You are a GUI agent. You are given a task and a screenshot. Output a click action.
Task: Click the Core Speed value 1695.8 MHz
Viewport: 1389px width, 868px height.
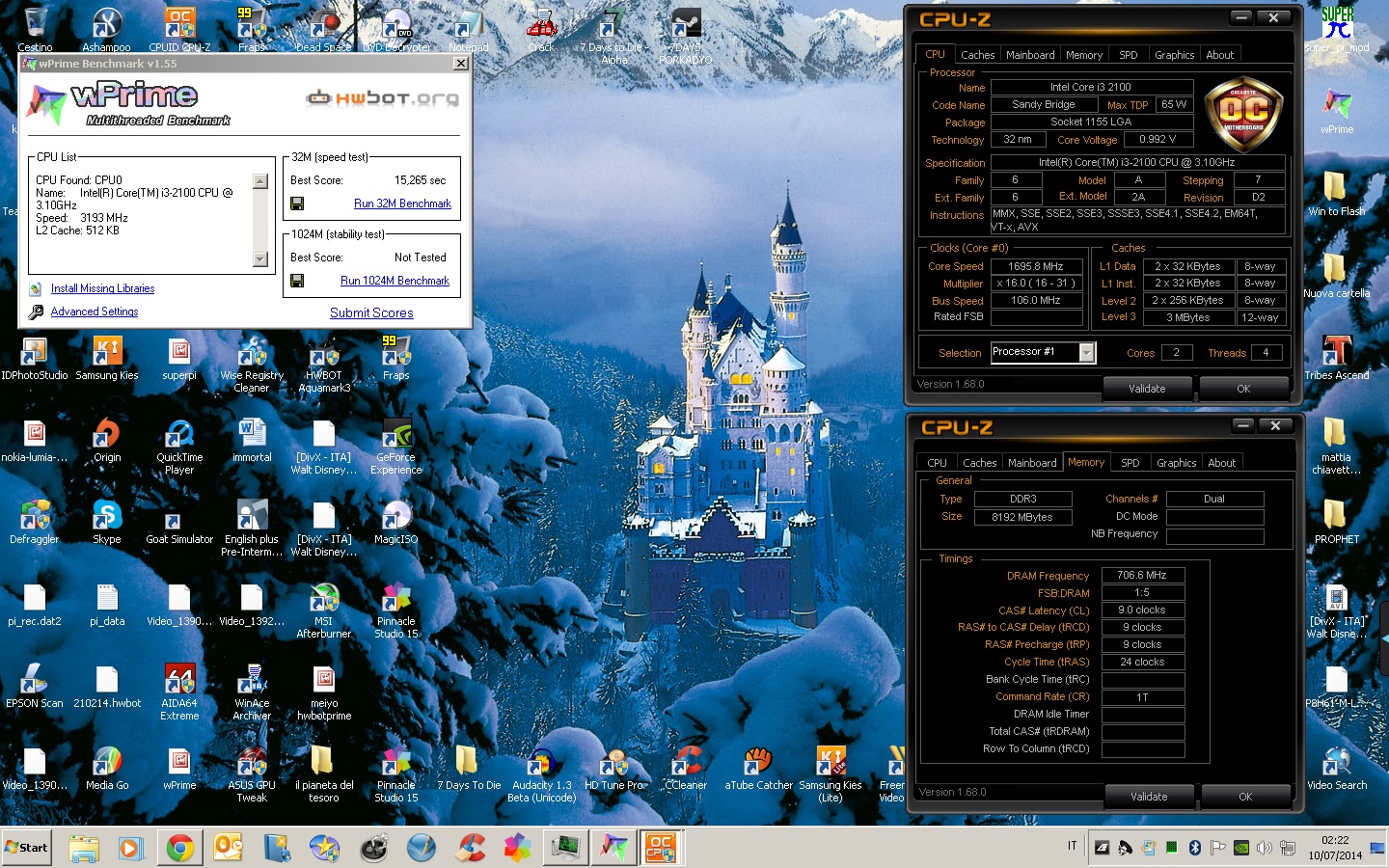[x=1036, y=266]
